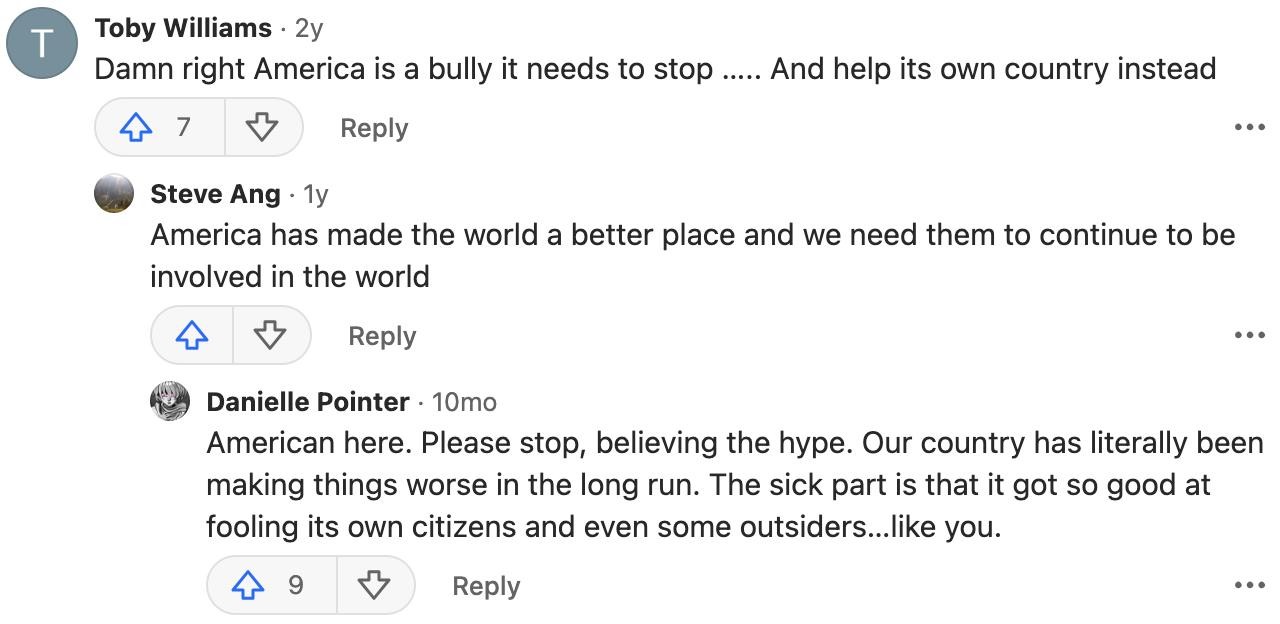Downvote Danielle Pointer's comment
This screenshot has width=1280, height=624.
(374, 585)
